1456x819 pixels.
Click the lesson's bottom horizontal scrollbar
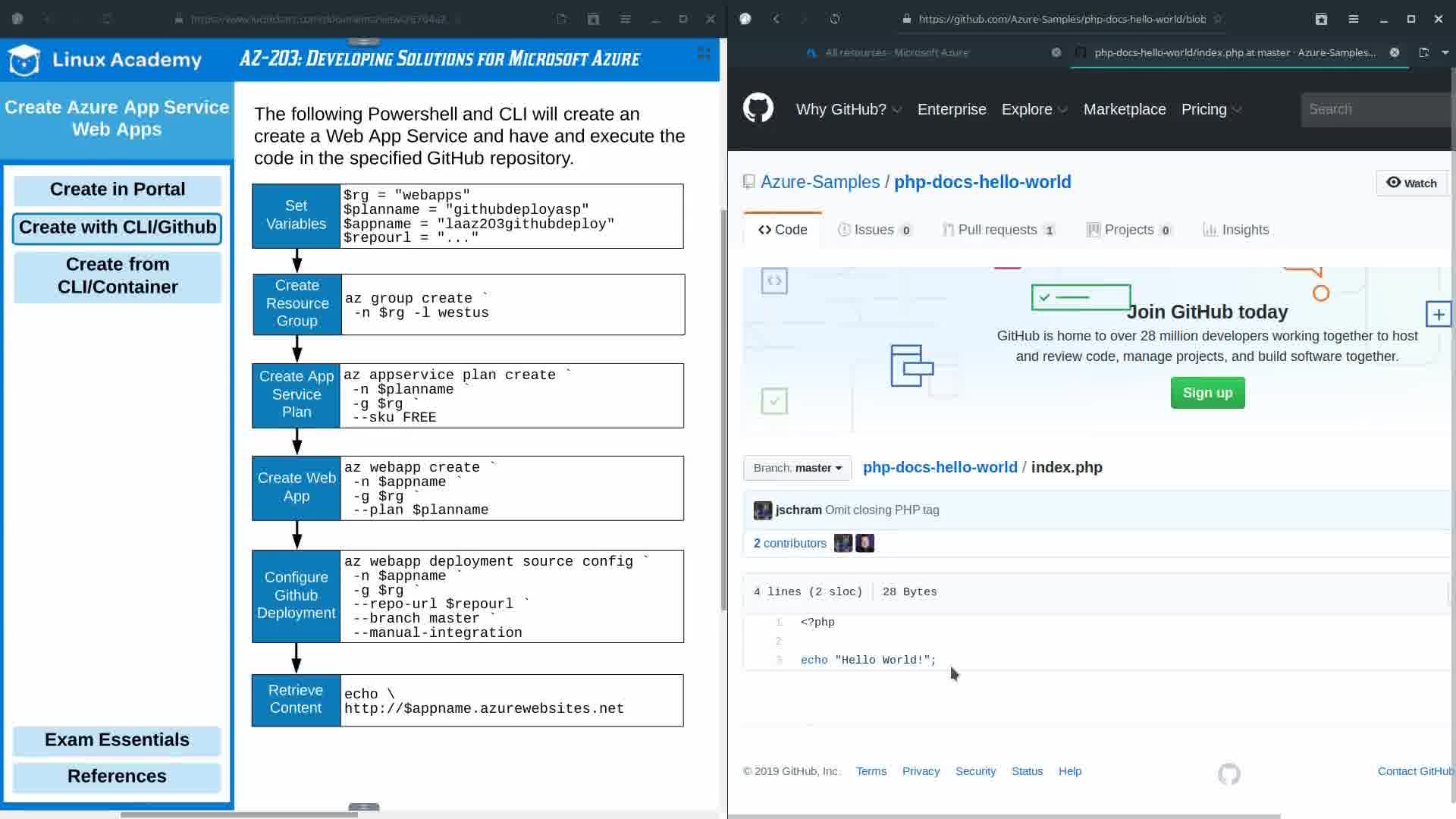click(239, 814)
